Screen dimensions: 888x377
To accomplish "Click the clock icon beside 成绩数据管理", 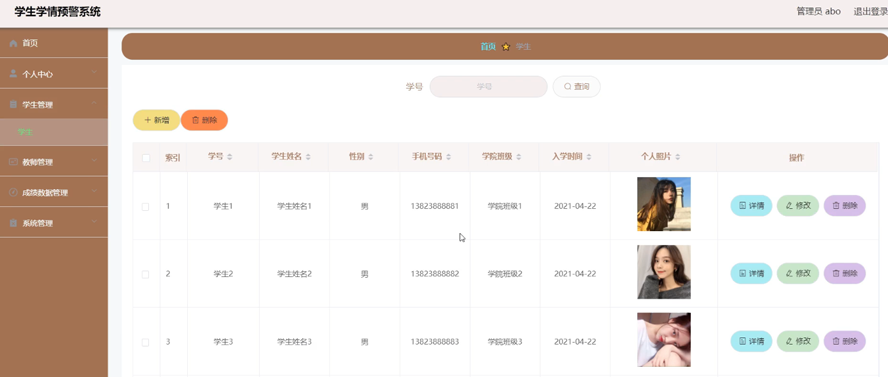I will [13, 192].
